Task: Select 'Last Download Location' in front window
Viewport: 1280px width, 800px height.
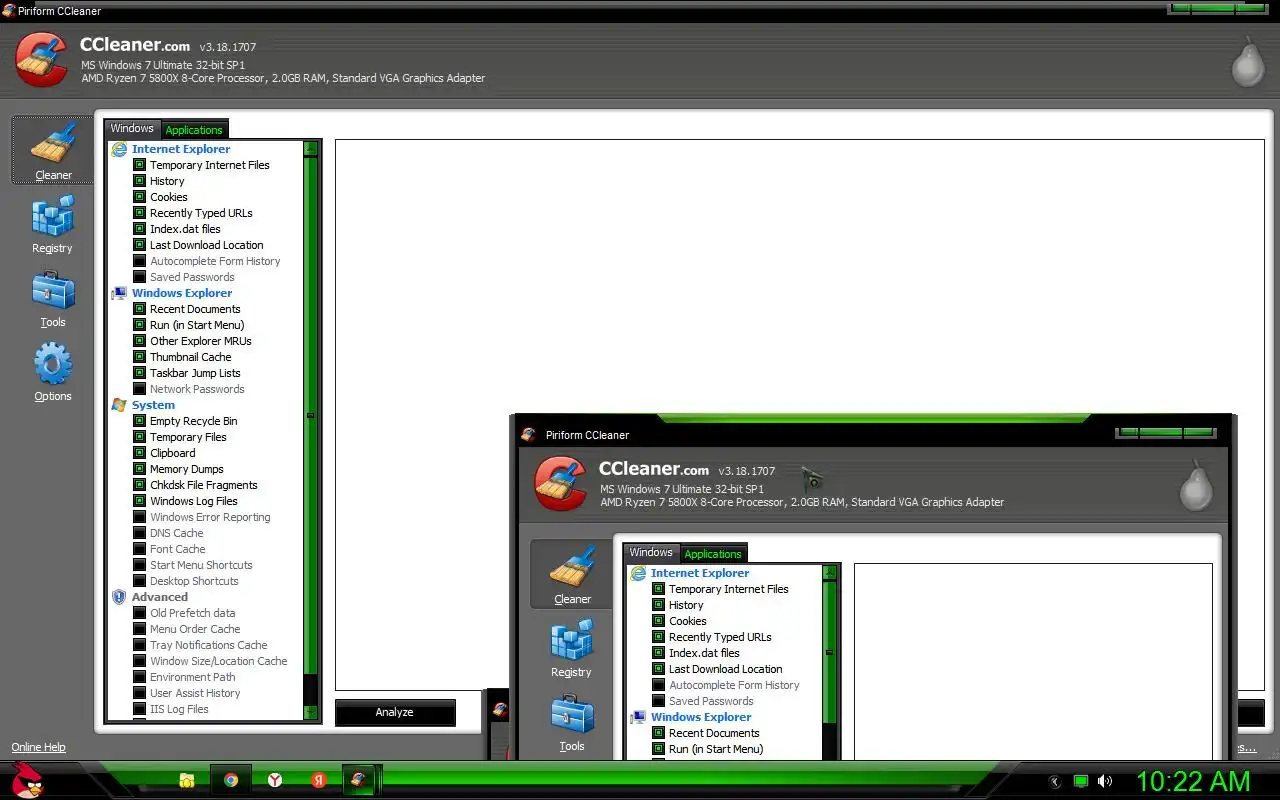Action: pyautogui.click(x=725, y=669)
